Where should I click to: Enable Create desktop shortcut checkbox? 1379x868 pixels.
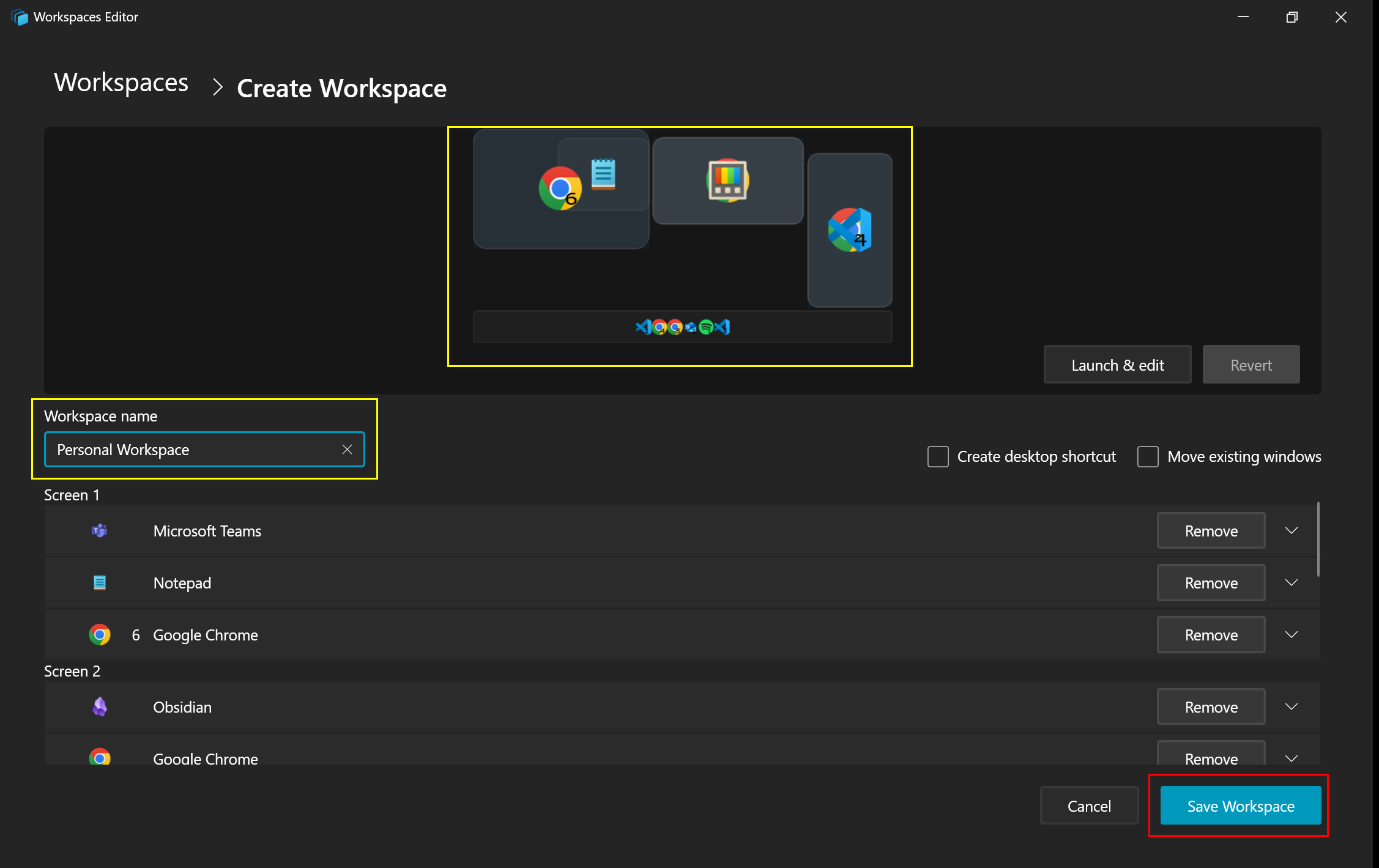click(x=938, y=456)
